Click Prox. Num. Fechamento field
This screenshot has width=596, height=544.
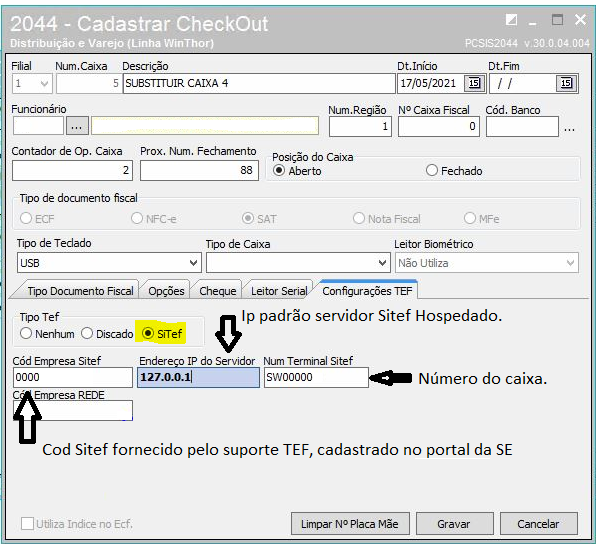199,170
